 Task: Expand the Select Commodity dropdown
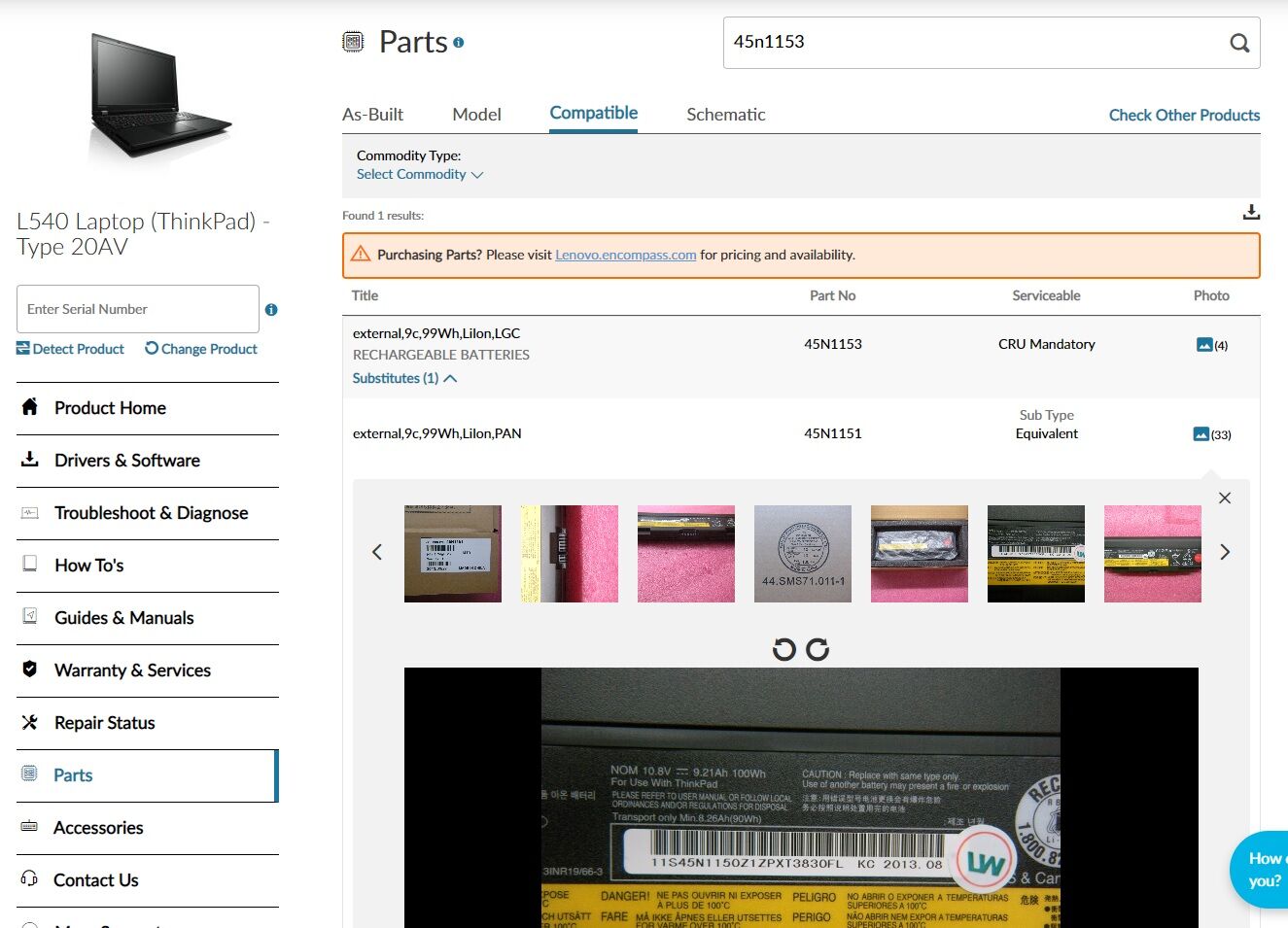[x=419, y=175]
